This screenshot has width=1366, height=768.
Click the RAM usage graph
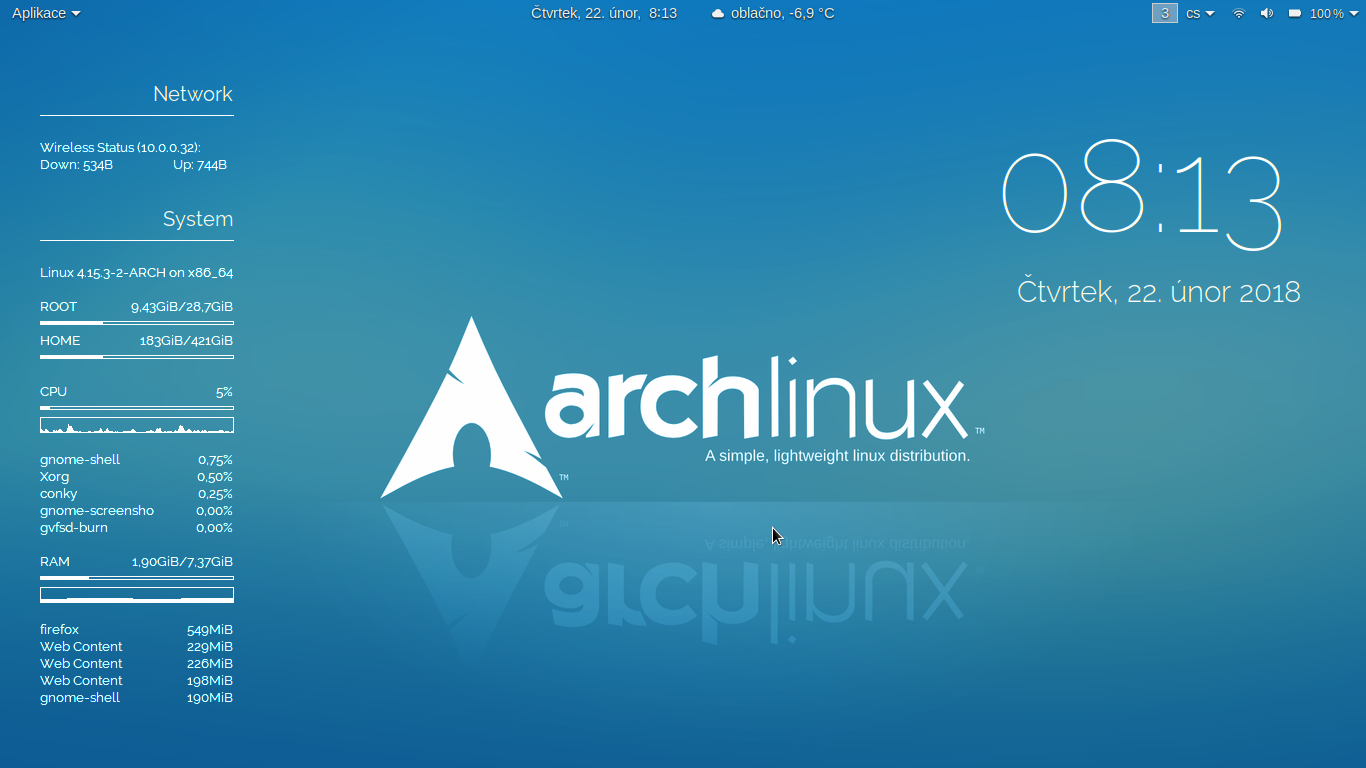tap(137, 595)
